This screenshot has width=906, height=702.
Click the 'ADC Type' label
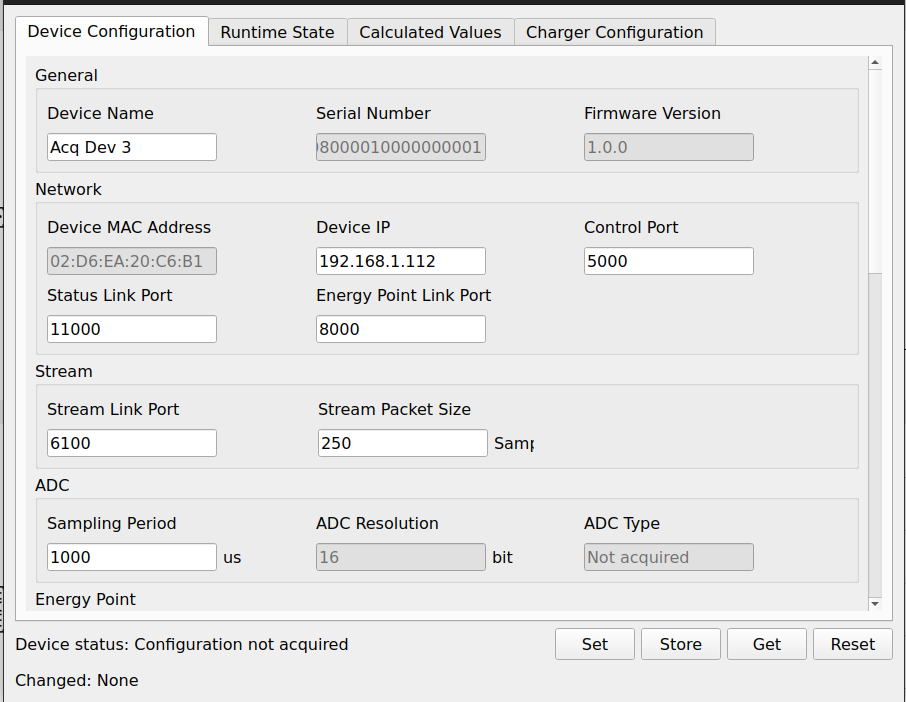click(622, 523)
